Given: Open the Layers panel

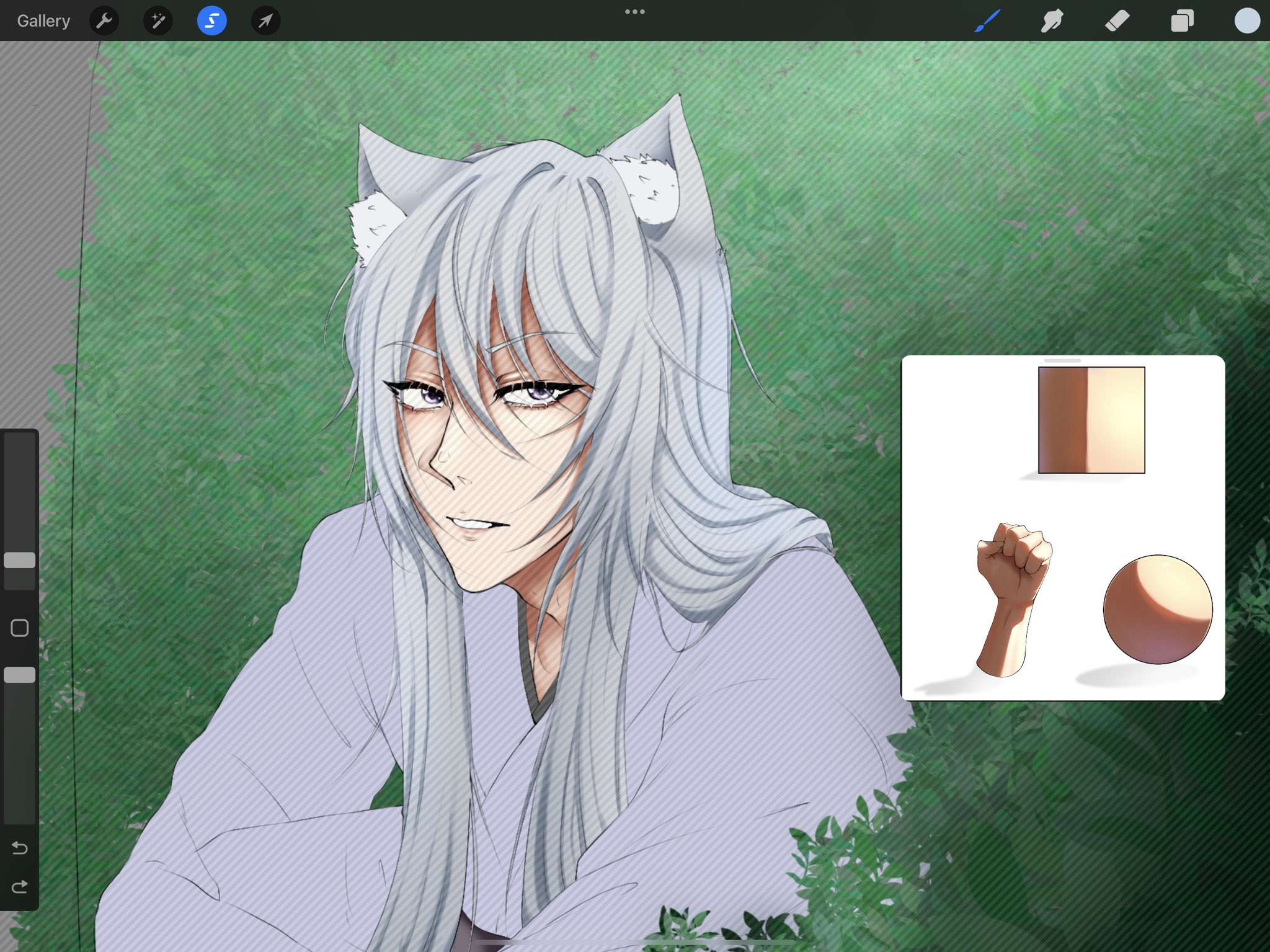Looking at the screenshot, I should coord(1182,21).
